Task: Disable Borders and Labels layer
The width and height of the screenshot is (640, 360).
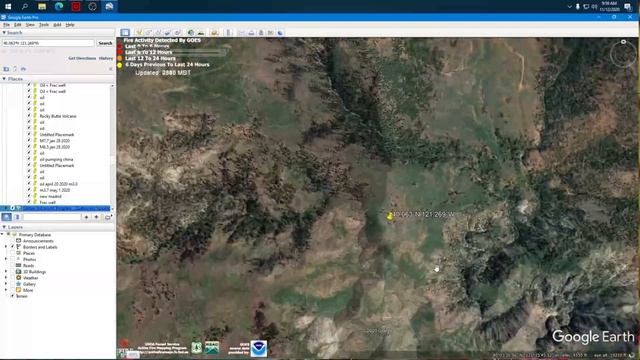Action: (13, 247)
